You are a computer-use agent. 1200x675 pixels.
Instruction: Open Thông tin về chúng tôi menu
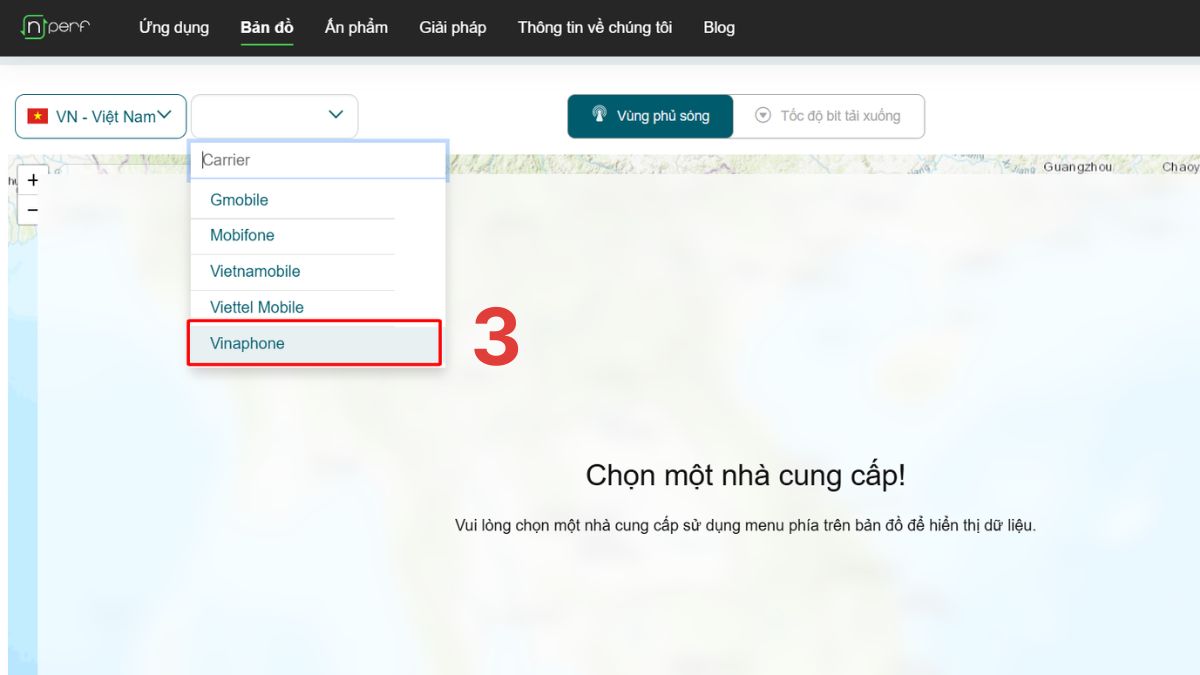tap(595, 27)
